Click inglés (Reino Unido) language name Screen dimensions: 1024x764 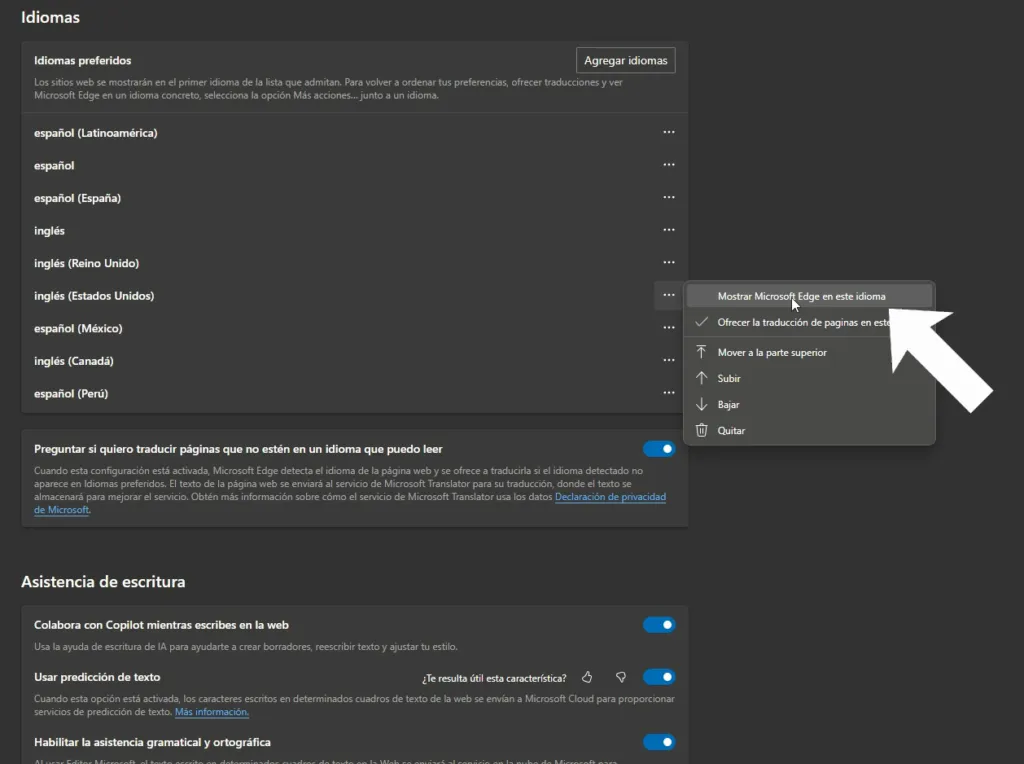[87, 264]
